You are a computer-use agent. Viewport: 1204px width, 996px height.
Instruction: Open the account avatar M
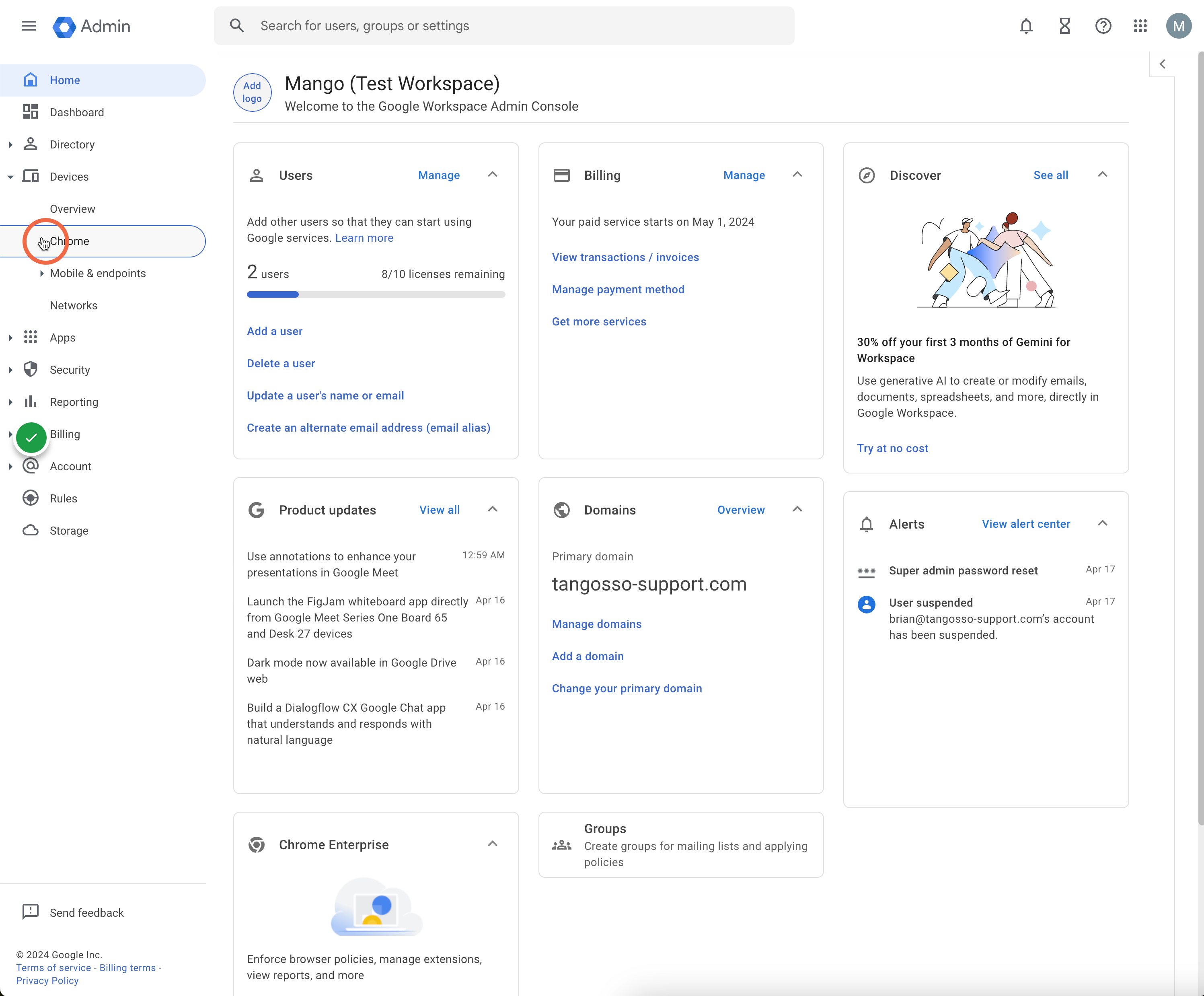pyautogui.click(x=1179, y=26)
